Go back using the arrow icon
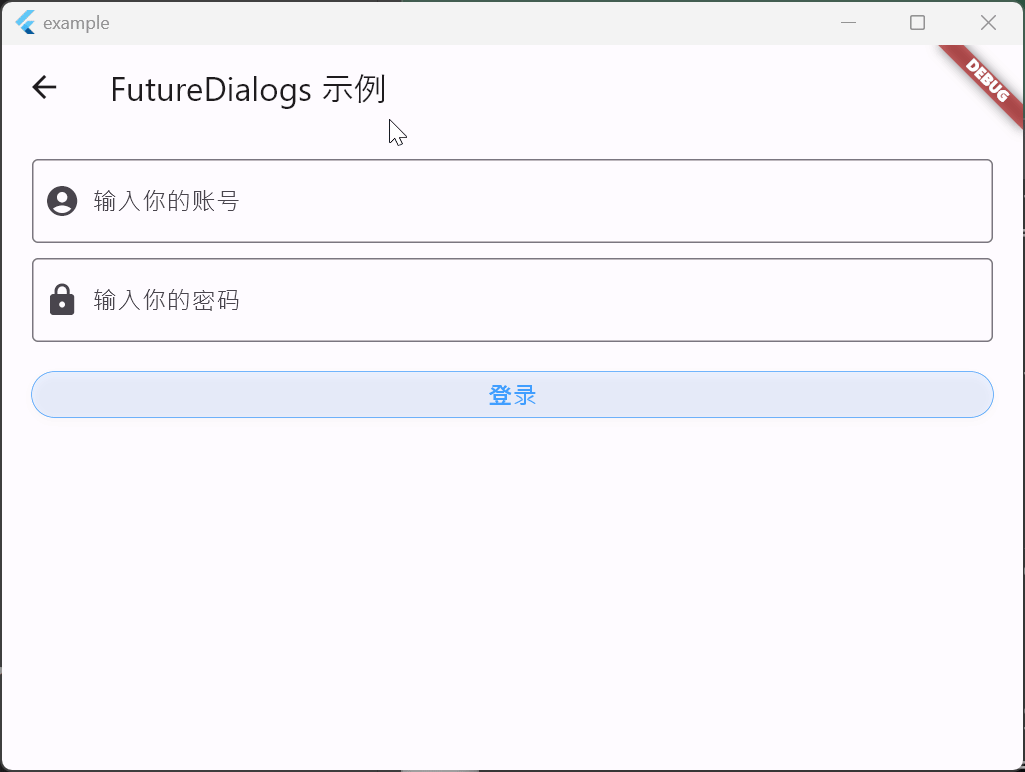 44,88
